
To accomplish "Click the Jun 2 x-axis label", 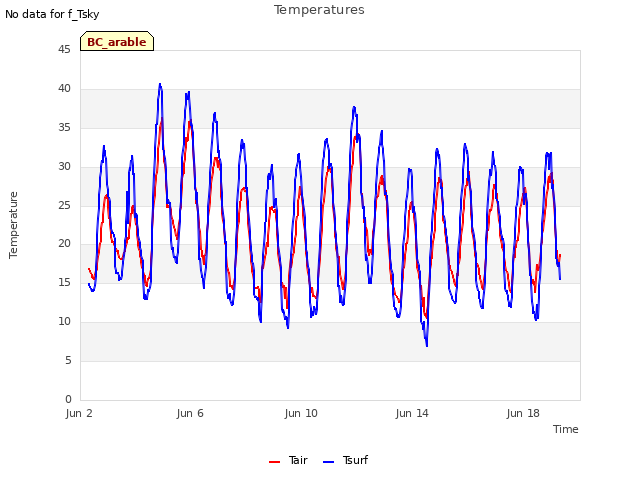I will (x=79, y=413).
